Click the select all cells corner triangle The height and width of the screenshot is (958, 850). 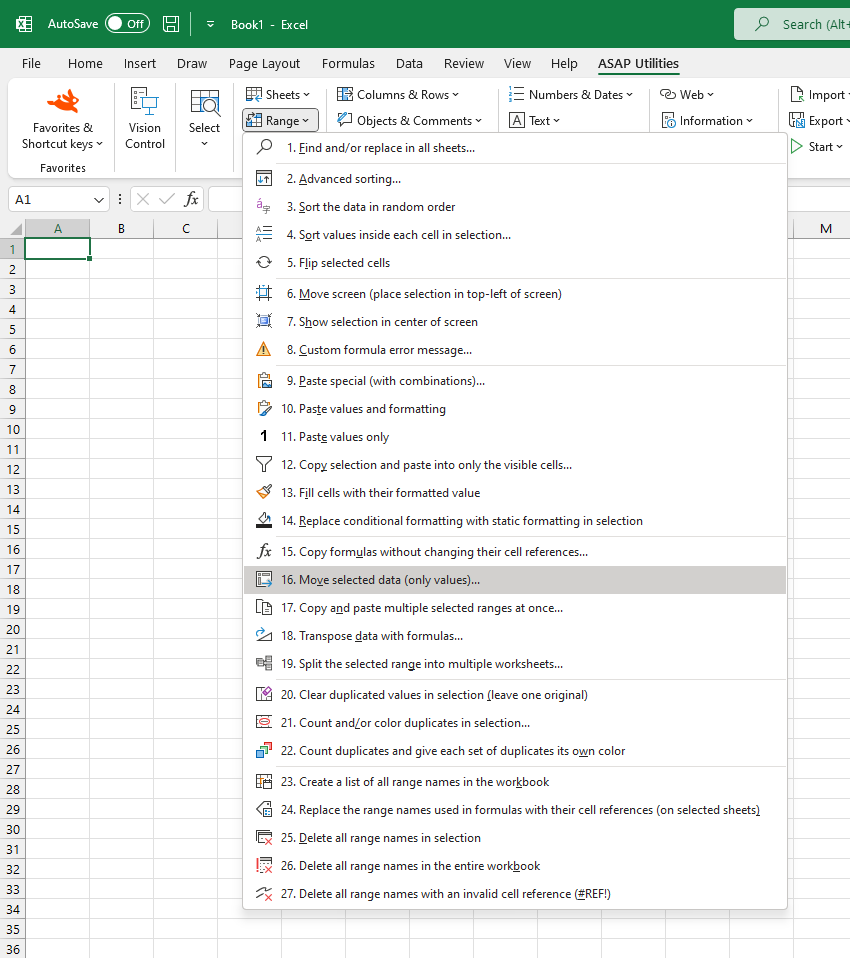tap(16, 229)
